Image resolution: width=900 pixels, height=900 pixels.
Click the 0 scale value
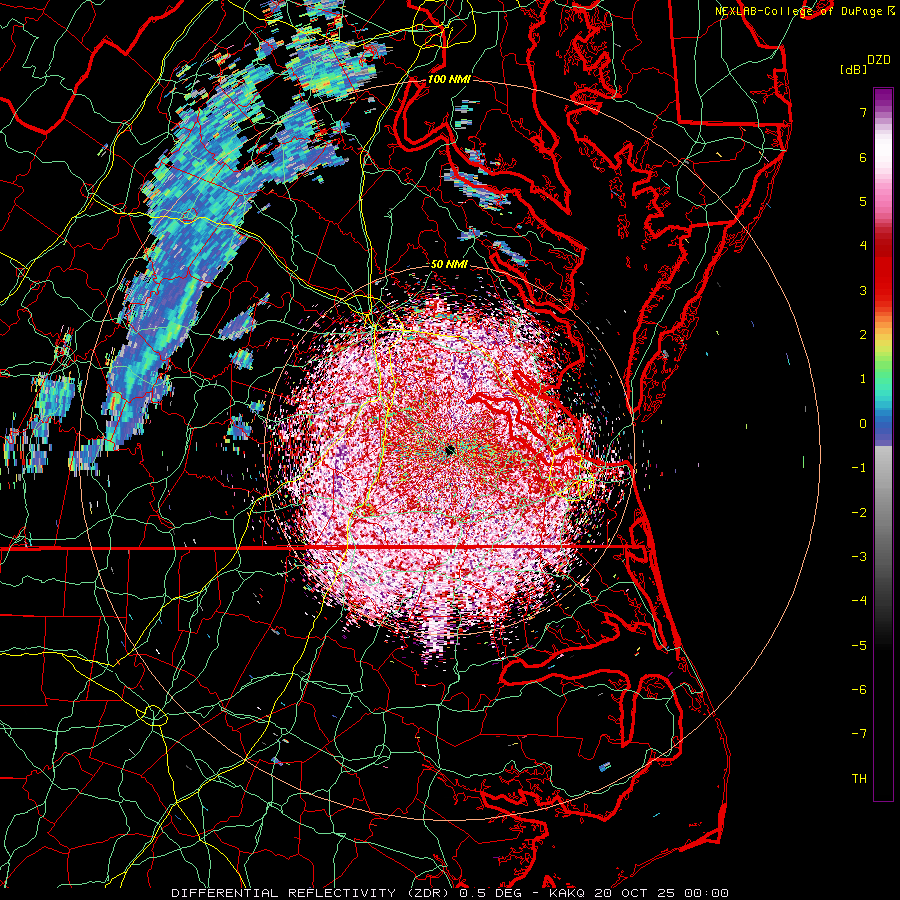[863, 424]
